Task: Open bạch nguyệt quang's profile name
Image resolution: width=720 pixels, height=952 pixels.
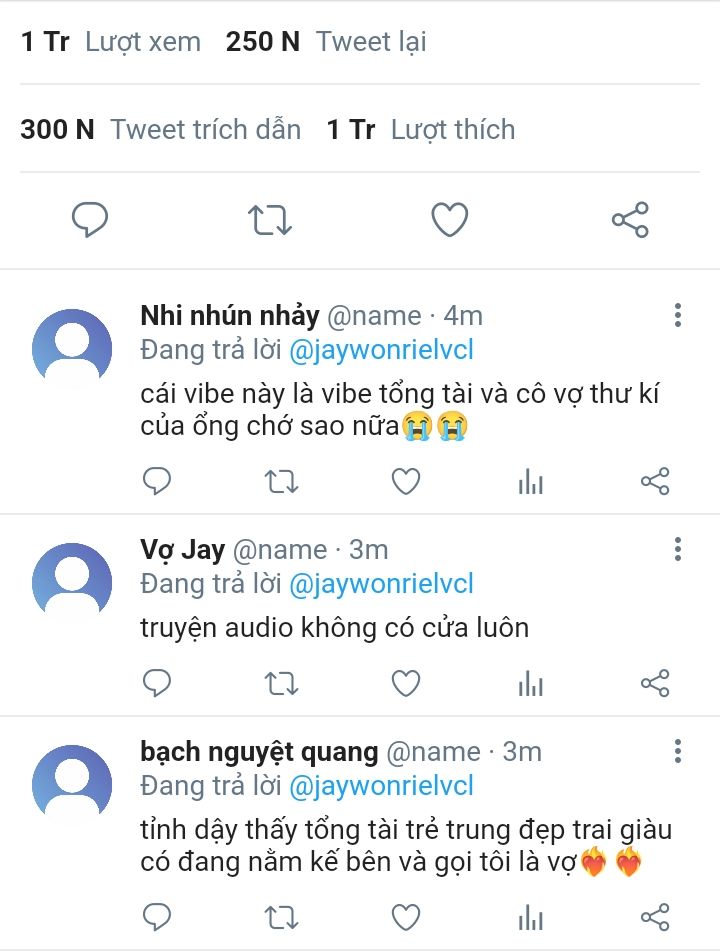Action: [x=259, y=751]
